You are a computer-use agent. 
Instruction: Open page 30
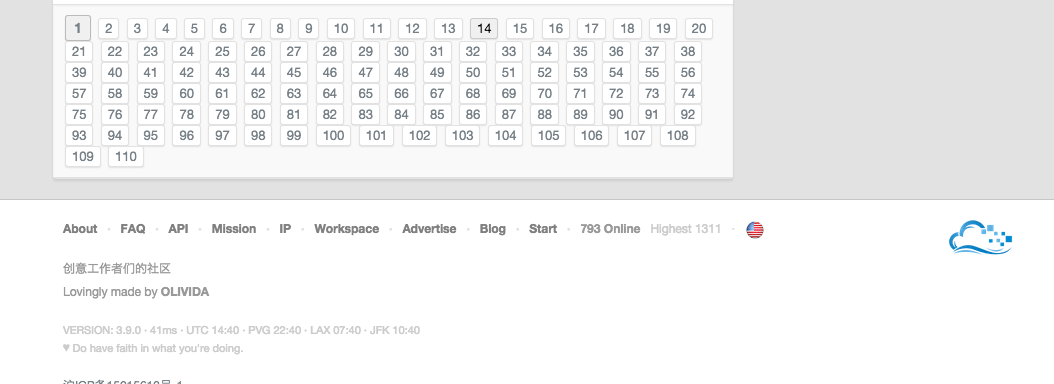coord(401,52)
